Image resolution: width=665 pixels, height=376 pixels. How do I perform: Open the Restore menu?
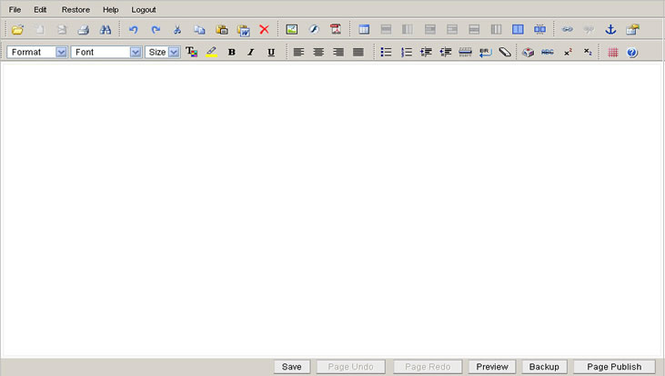75,9
